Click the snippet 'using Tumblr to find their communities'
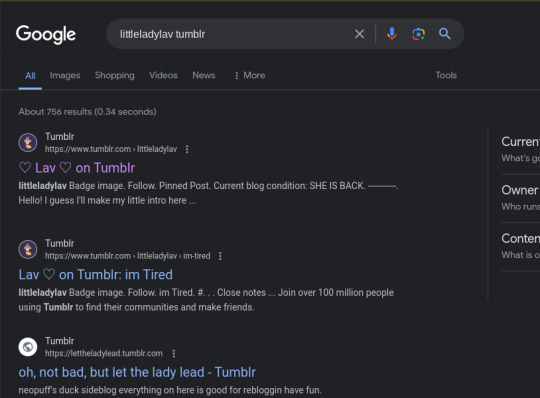Screen dimensions: 540x398 (x=136, y=307)
